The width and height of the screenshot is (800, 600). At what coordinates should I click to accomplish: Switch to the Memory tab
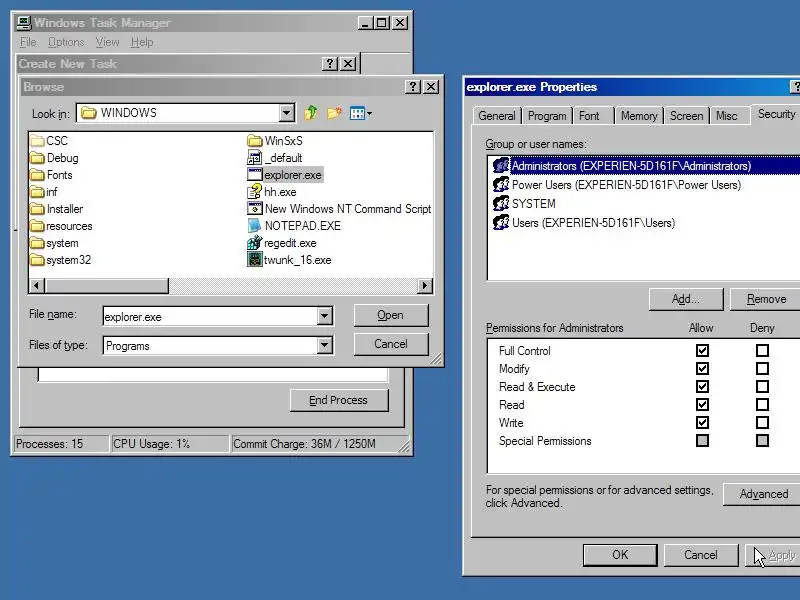click(x=639, y=116)
